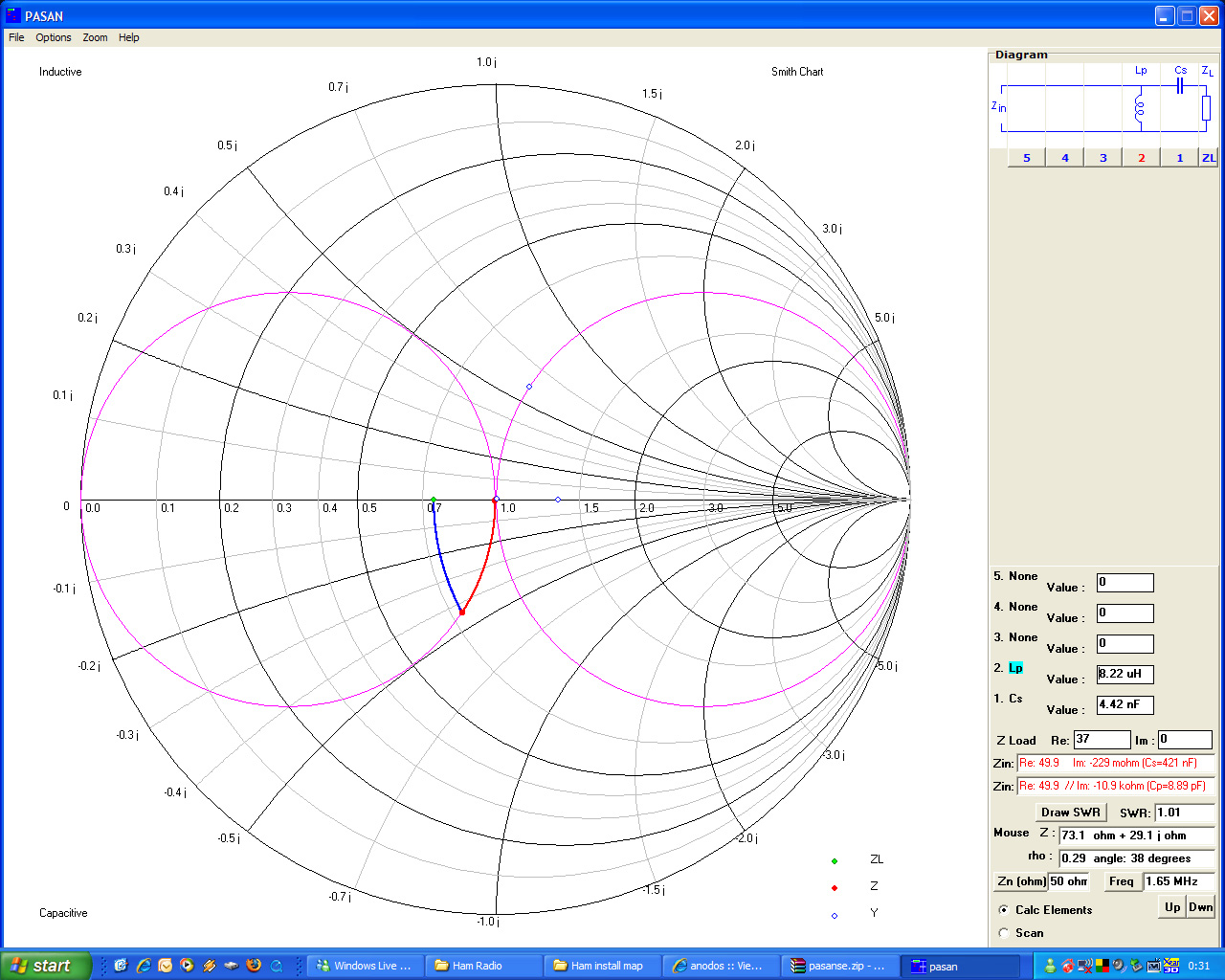Click the Windows start button
1225x980 pixels.
(x=45, y=966)
